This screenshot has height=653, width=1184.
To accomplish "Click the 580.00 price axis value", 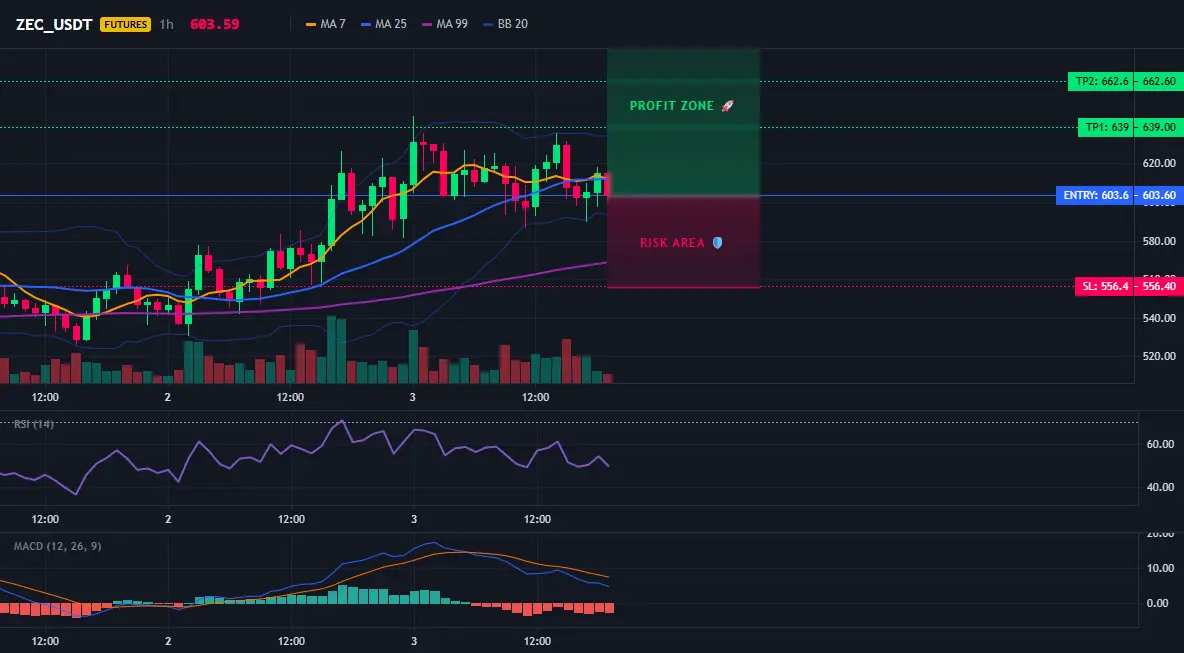I will 1159,241.
